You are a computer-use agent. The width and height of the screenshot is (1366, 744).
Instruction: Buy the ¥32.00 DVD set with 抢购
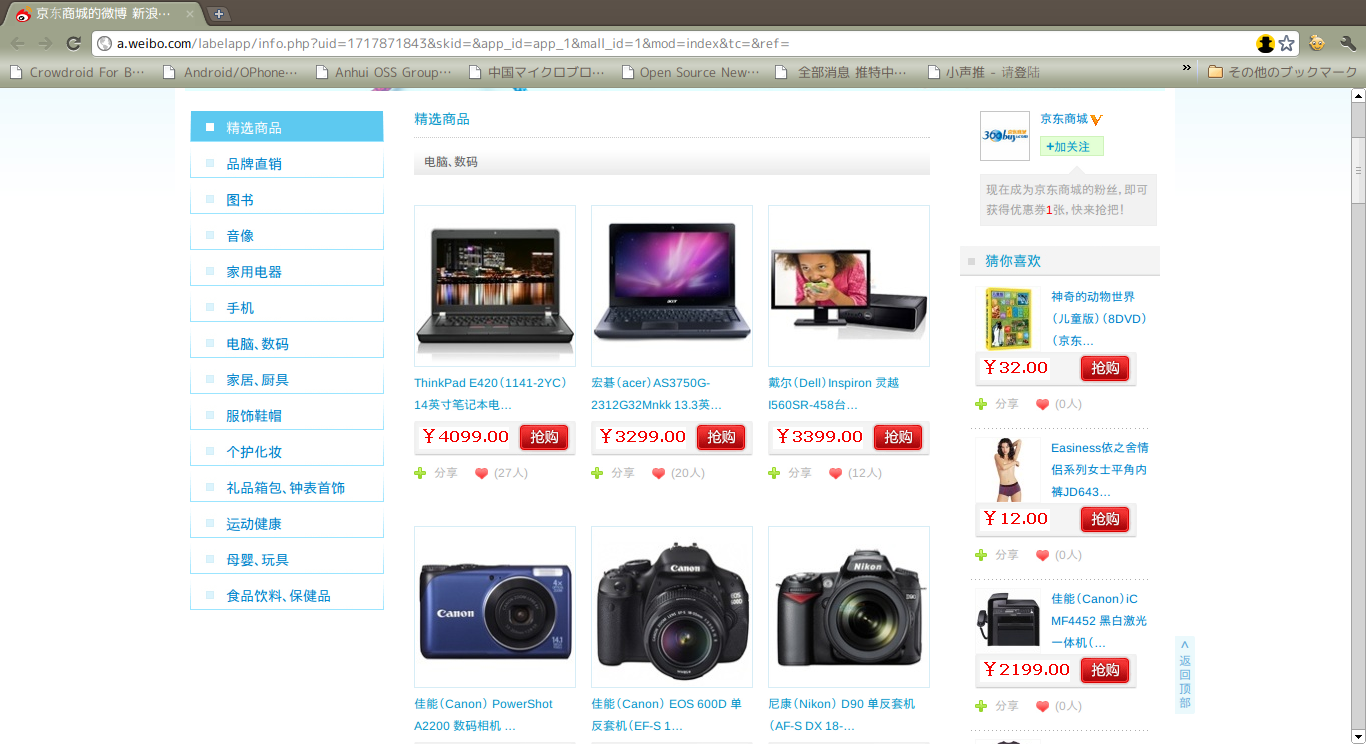[1105, 368]
